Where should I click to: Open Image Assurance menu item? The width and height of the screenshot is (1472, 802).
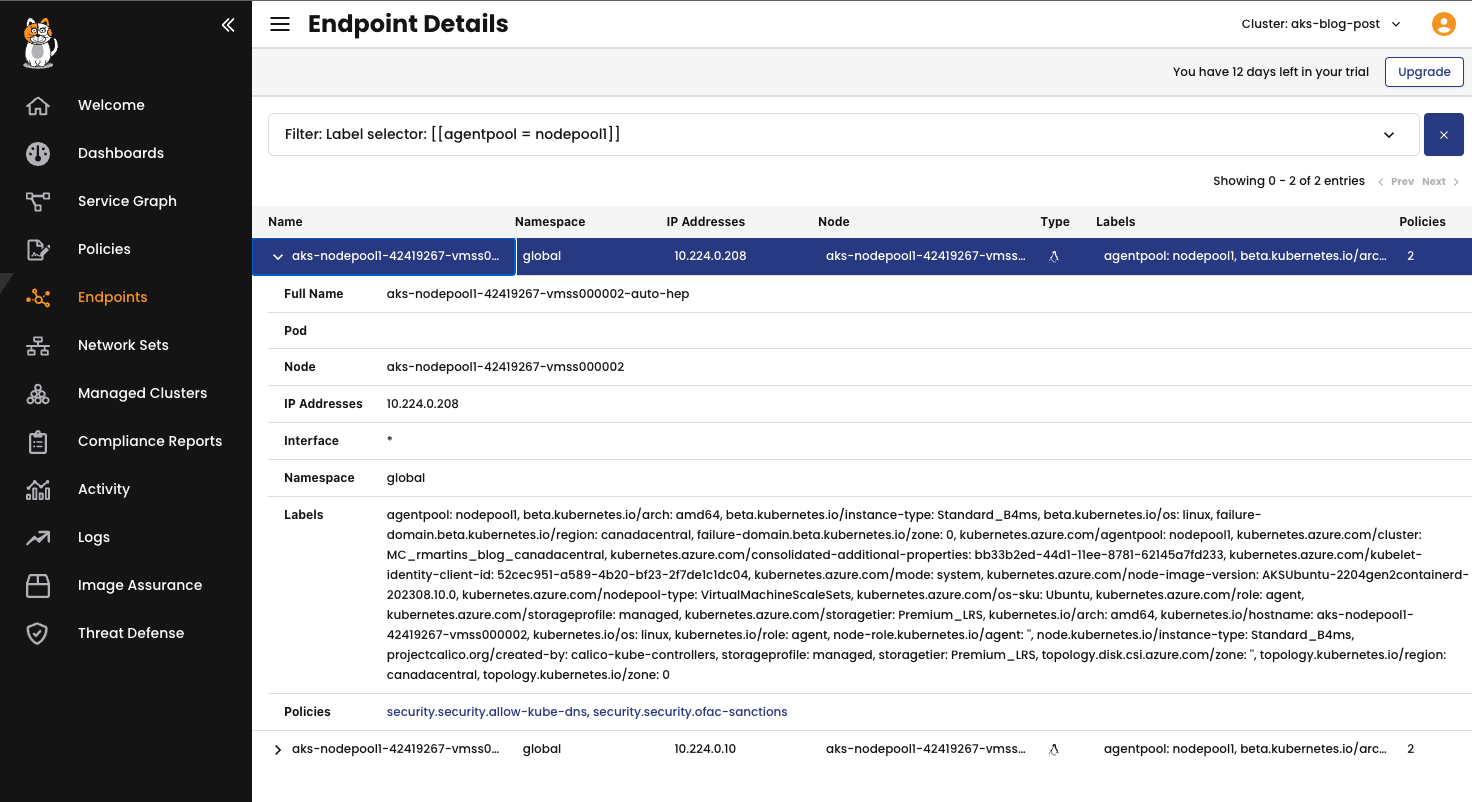tap(140, 585)
